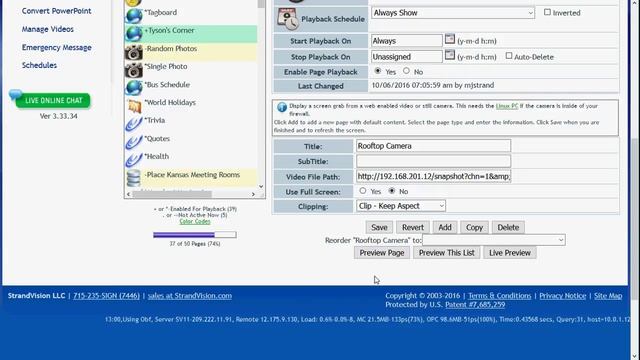The height and width of the screenshot is (360, 640).
Task: Click in the Start Playback On field
Action: tap(407, 41)
